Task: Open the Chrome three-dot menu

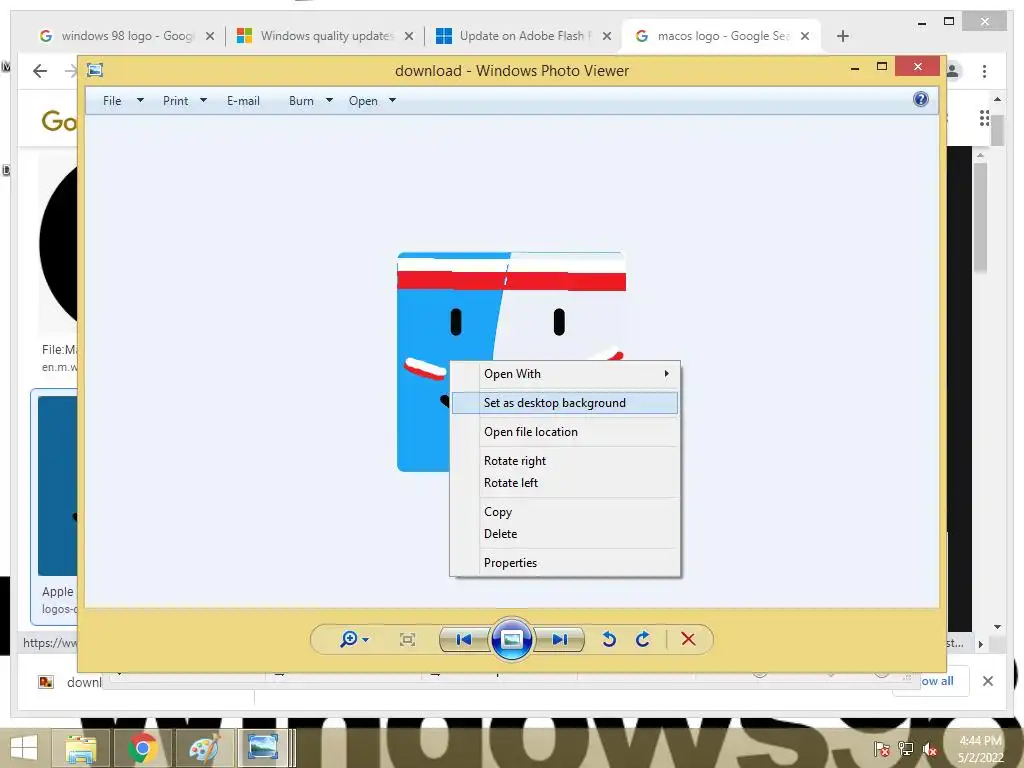Action: 984,71
